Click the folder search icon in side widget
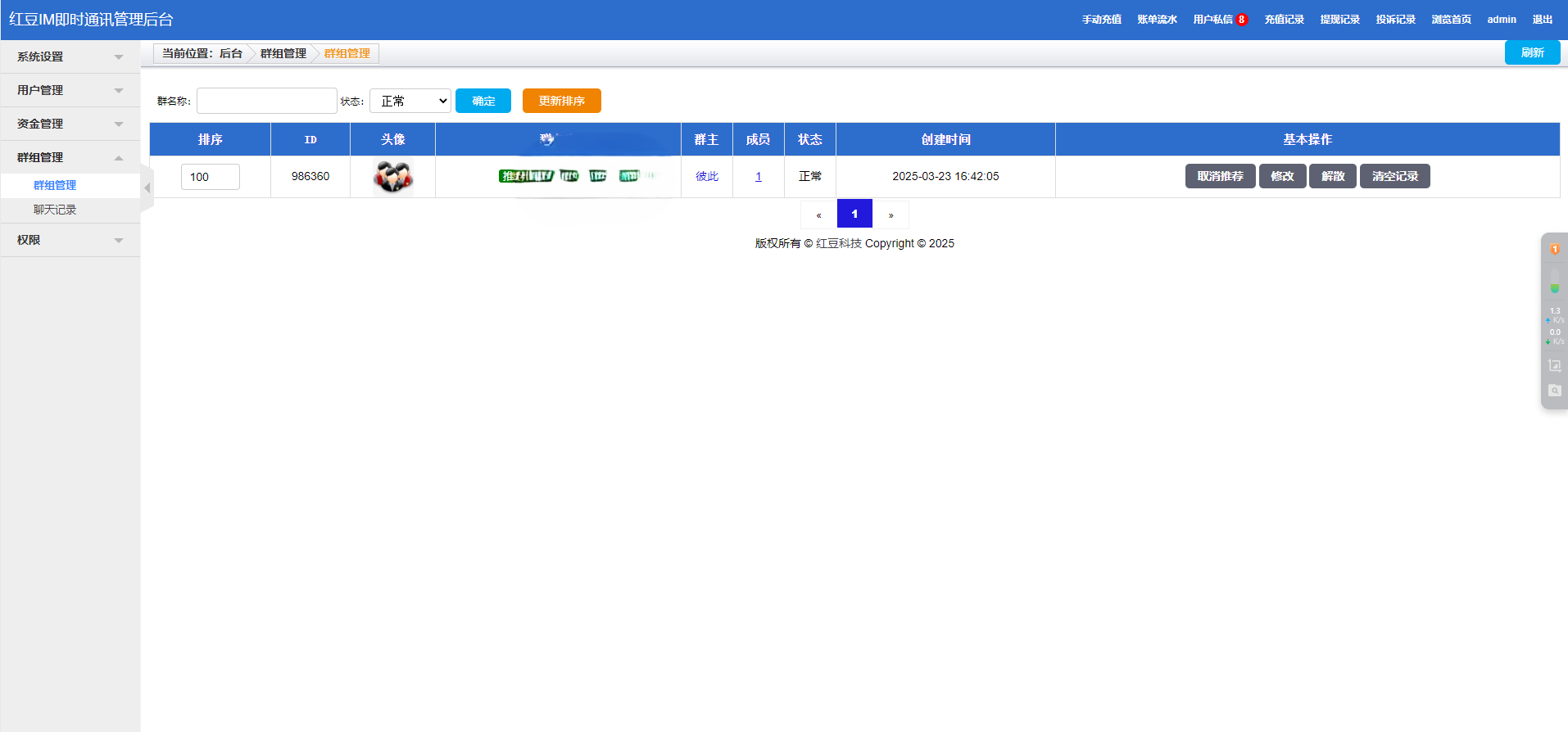 pyautogui.click(x=1554, y=391)
